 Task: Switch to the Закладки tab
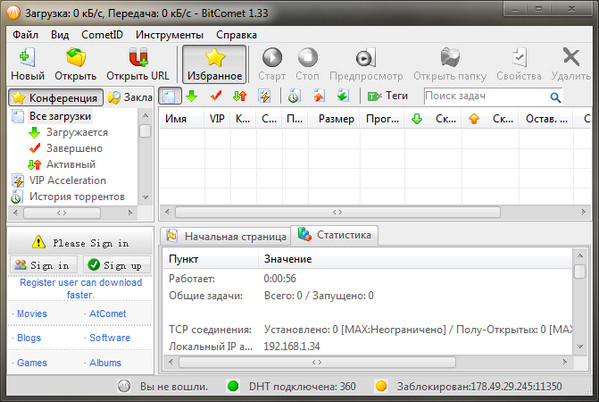130,98
